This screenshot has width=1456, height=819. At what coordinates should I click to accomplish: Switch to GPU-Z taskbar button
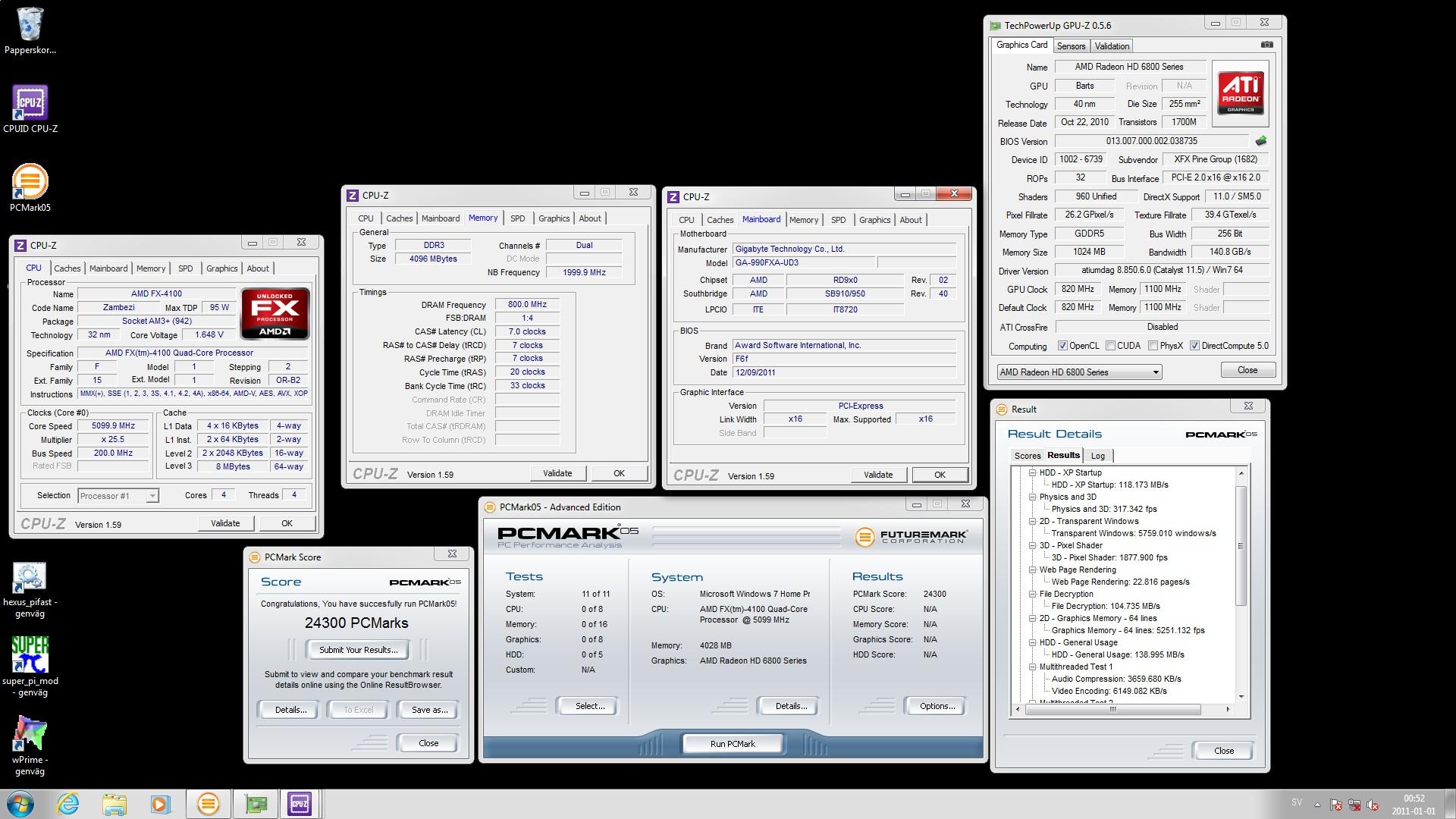coord(256,804)
